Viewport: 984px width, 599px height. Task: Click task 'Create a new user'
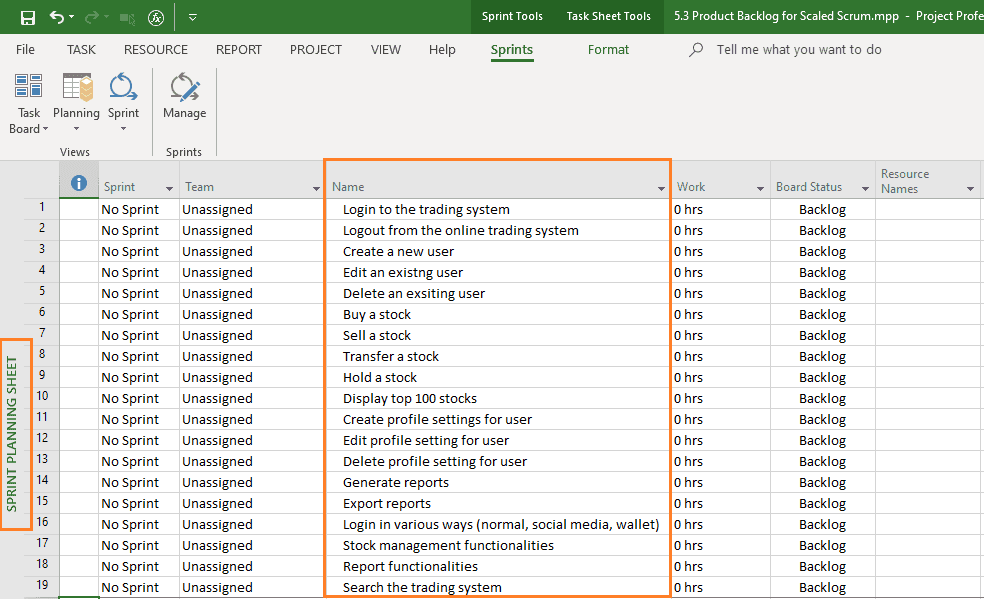398,252
